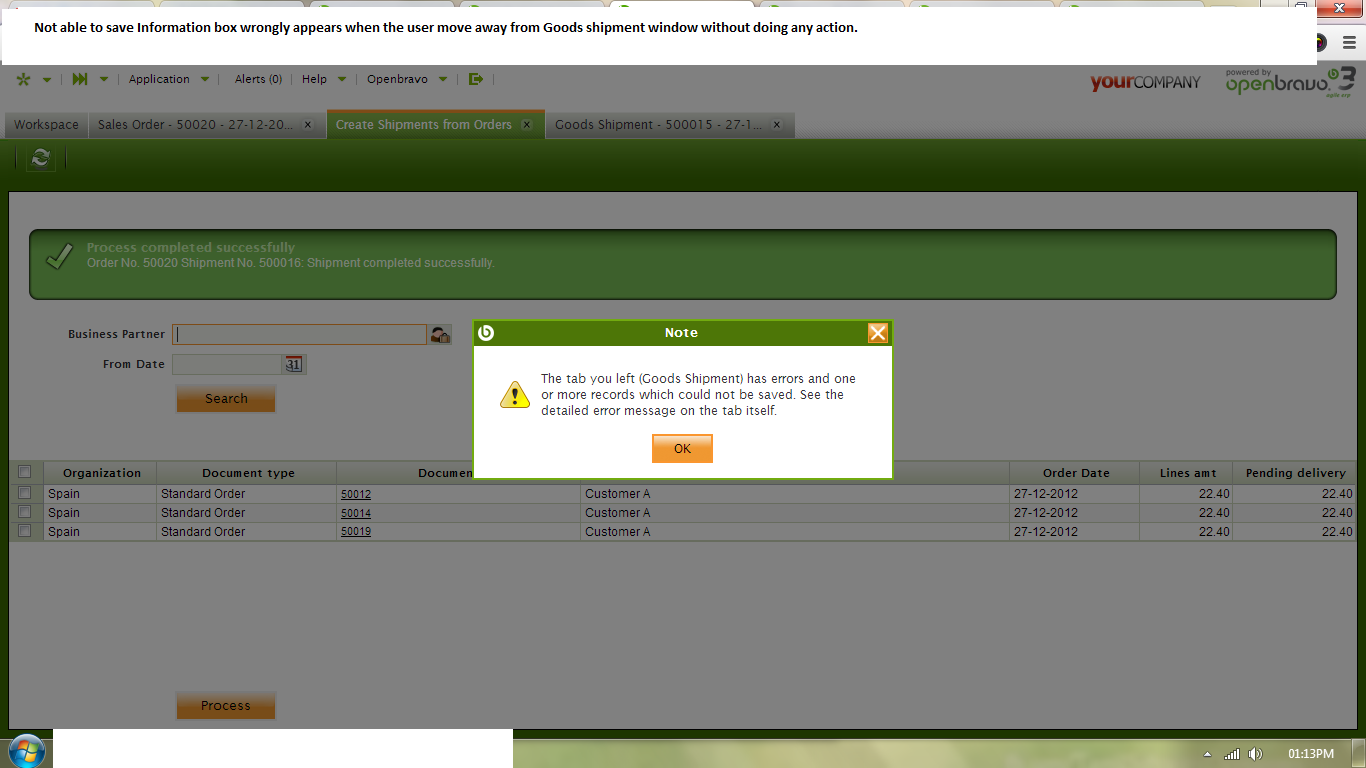
Task: Check the row checkbox for order 50012
Action: (25, 493)
